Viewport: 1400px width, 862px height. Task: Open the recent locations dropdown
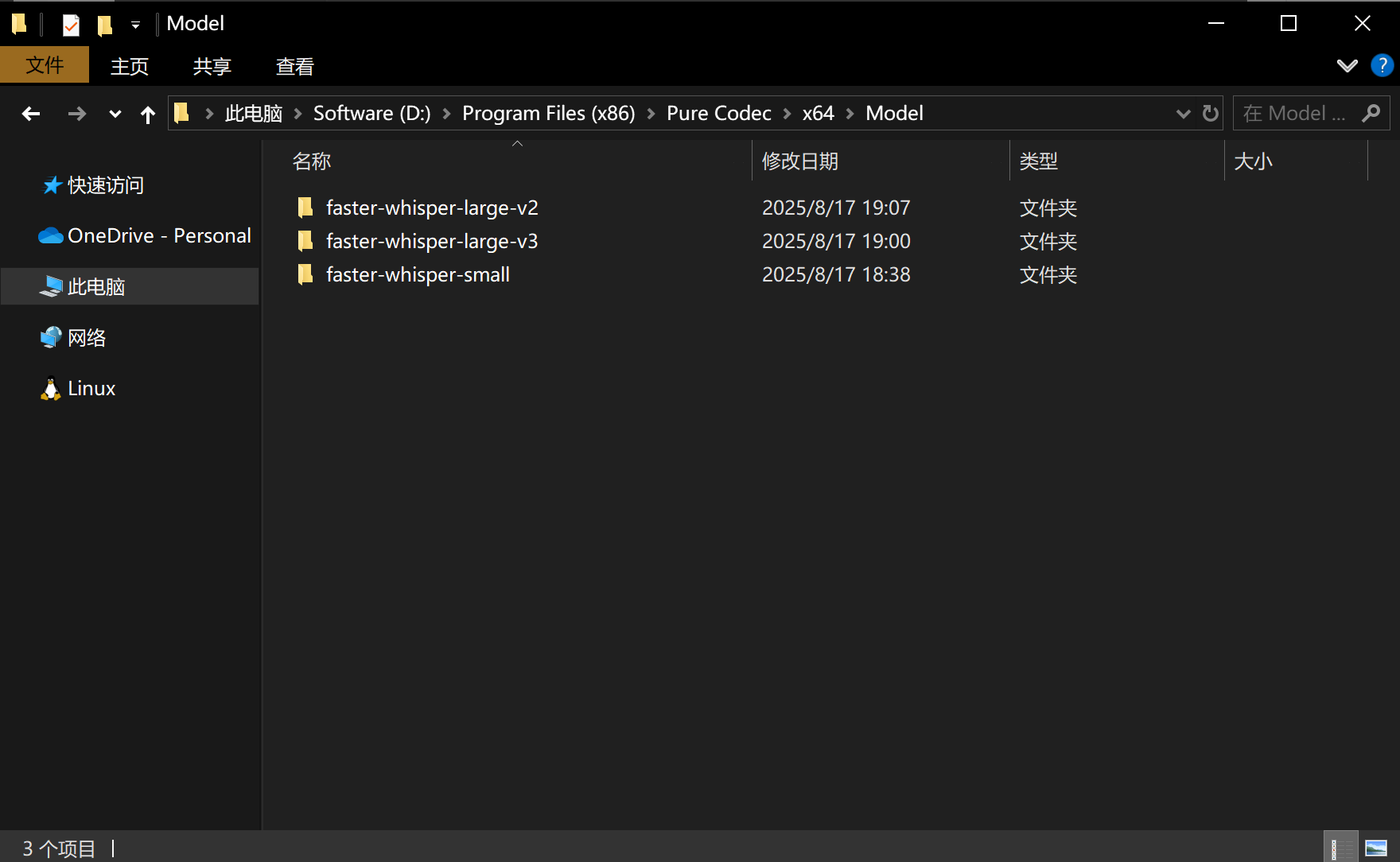point(115,114)
